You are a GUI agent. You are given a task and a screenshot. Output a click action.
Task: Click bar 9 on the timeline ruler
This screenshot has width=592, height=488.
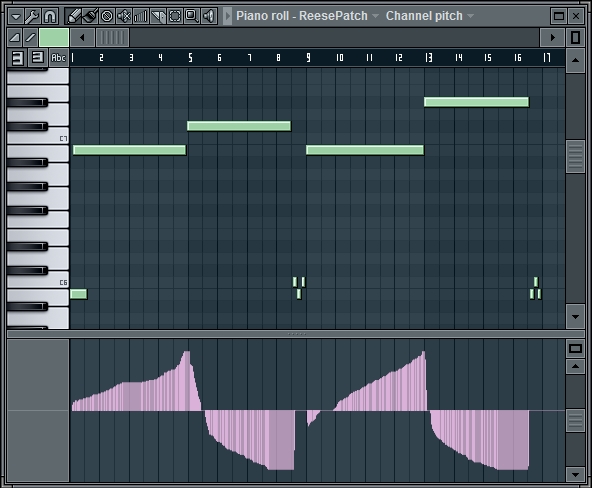[308, 57]
